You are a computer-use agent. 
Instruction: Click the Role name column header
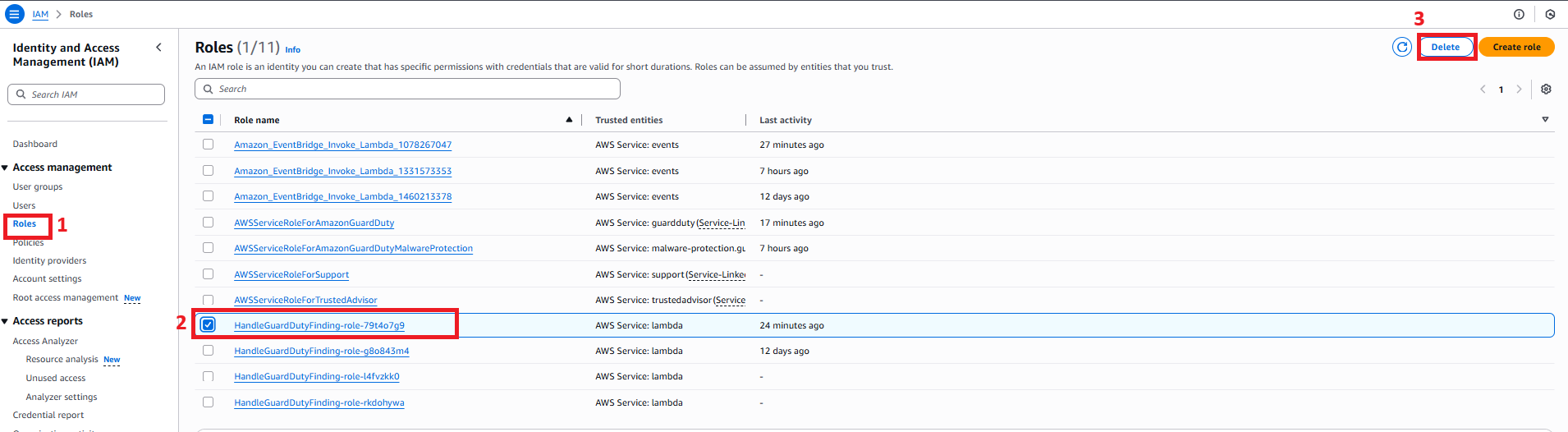[257, 120]
